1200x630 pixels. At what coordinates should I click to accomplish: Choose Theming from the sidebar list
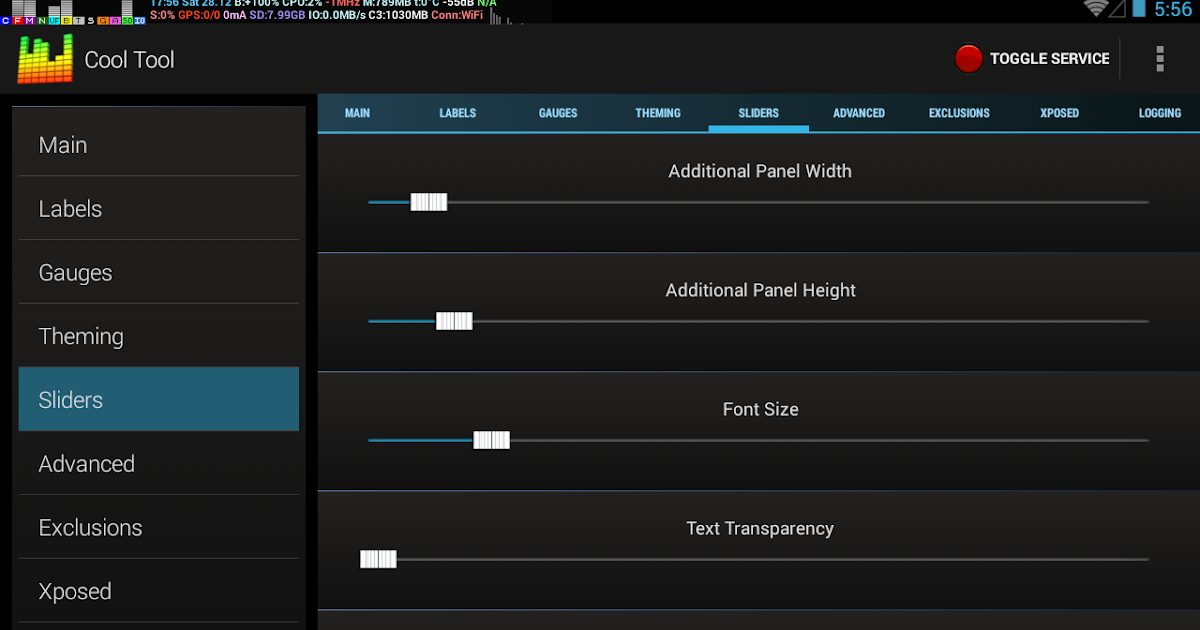point(159,336)
